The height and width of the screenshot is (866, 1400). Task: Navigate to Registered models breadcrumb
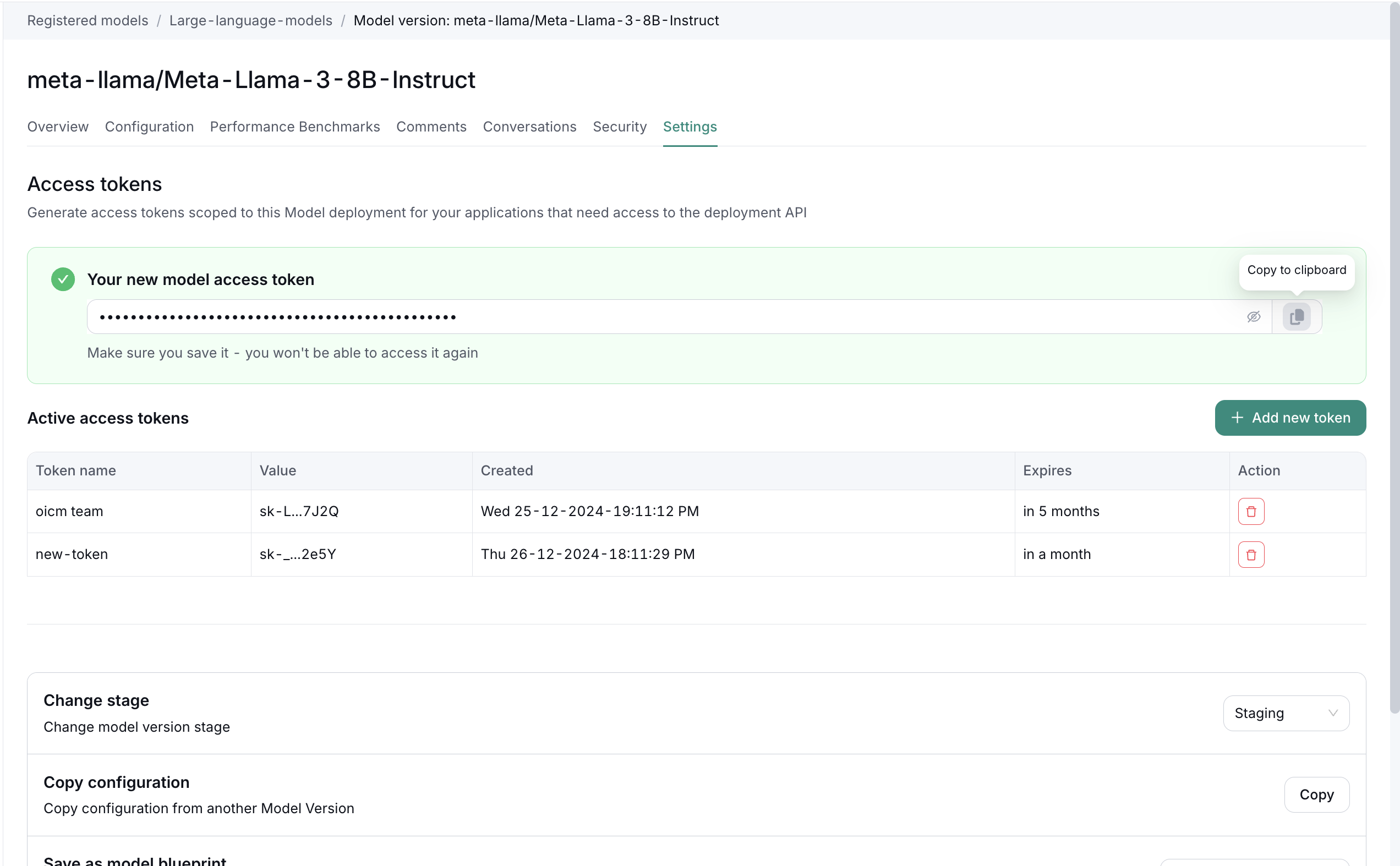tap(87, 20)
